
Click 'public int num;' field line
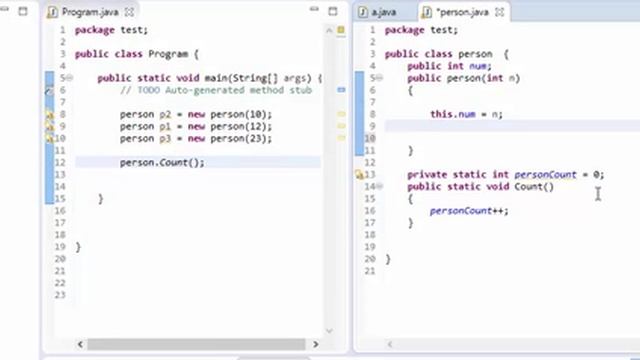(x=449, y=66)
